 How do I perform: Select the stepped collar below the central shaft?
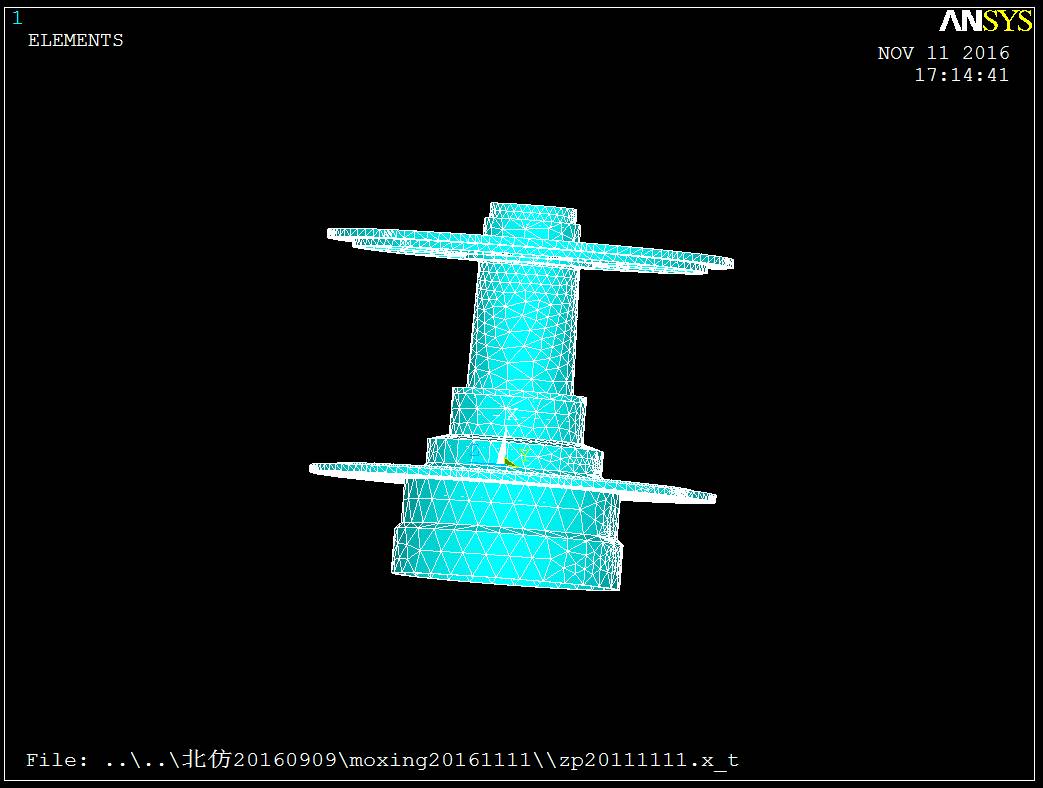tap(517, 411)
